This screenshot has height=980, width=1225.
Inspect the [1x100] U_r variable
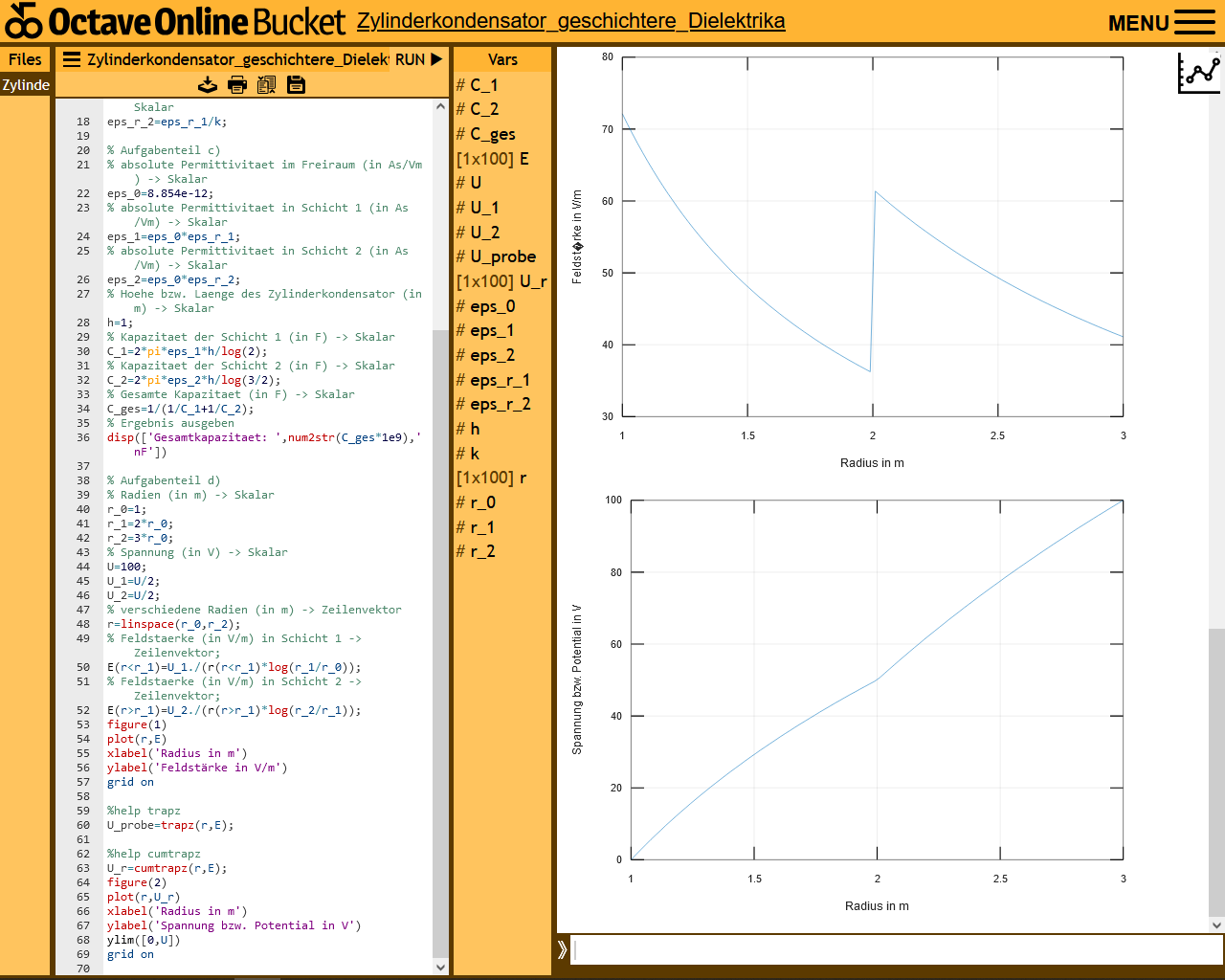click(501, 281)
